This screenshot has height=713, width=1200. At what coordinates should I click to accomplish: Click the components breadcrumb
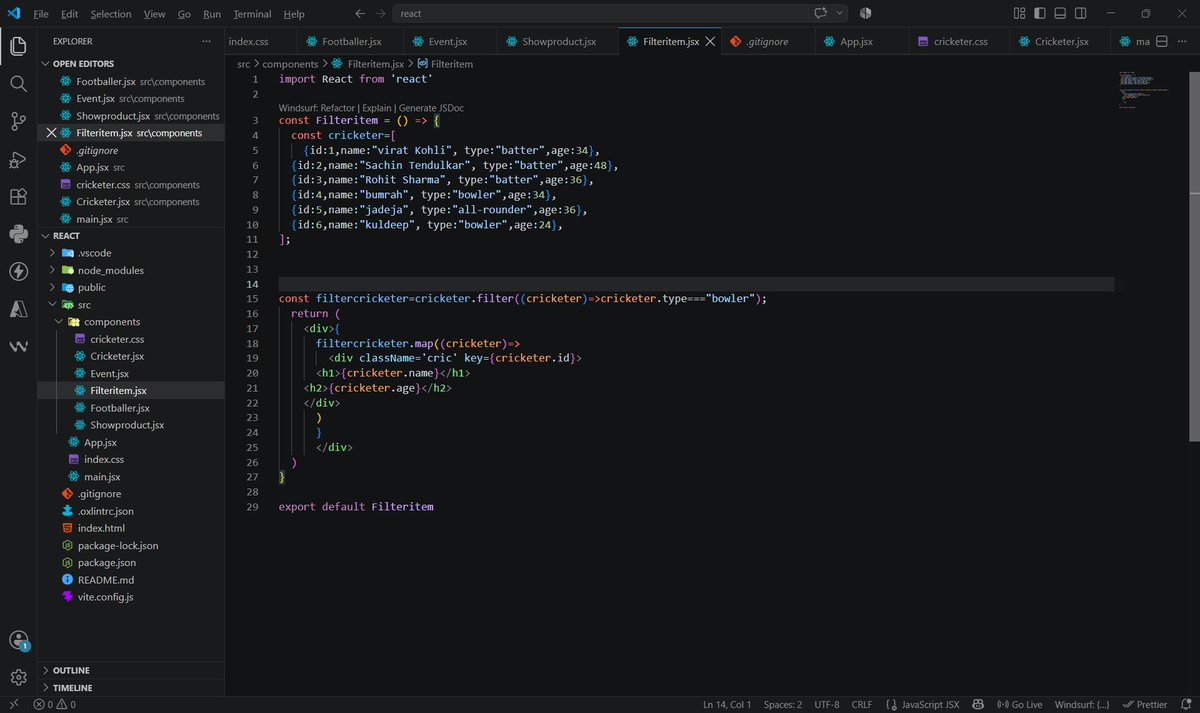290,64
